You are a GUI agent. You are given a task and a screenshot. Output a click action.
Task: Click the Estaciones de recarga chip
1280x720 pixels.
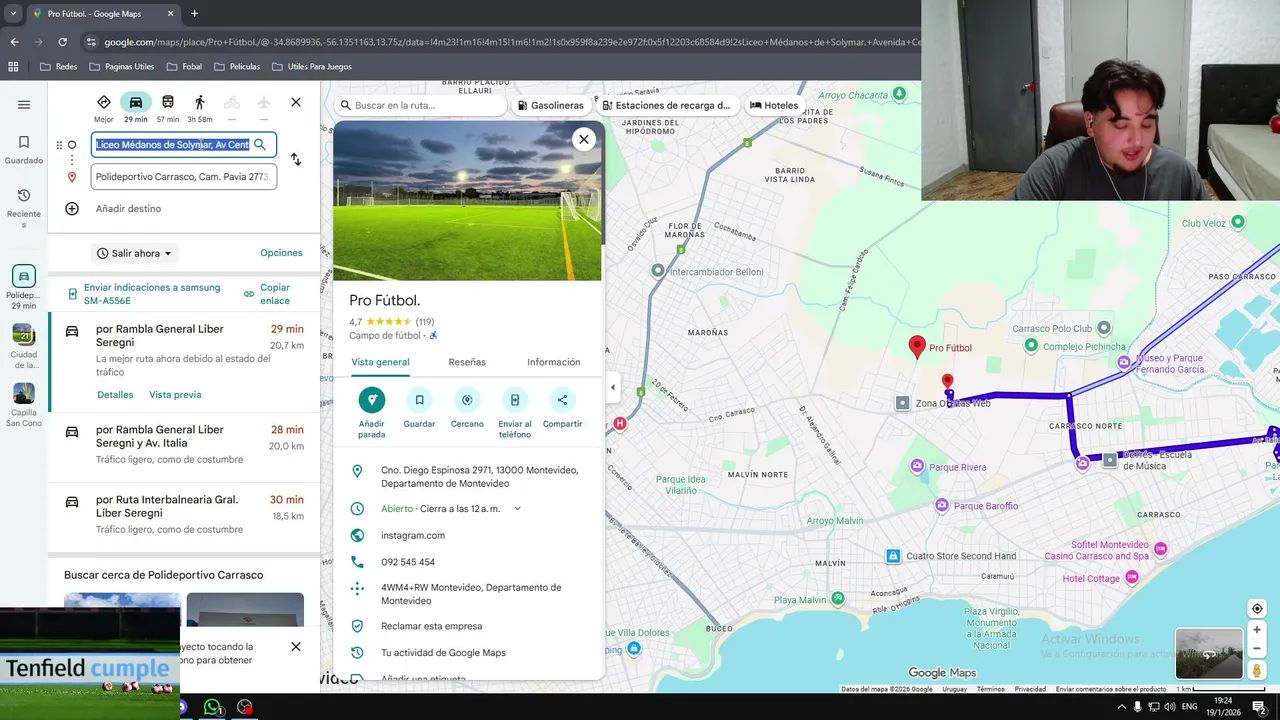point(666,105)
